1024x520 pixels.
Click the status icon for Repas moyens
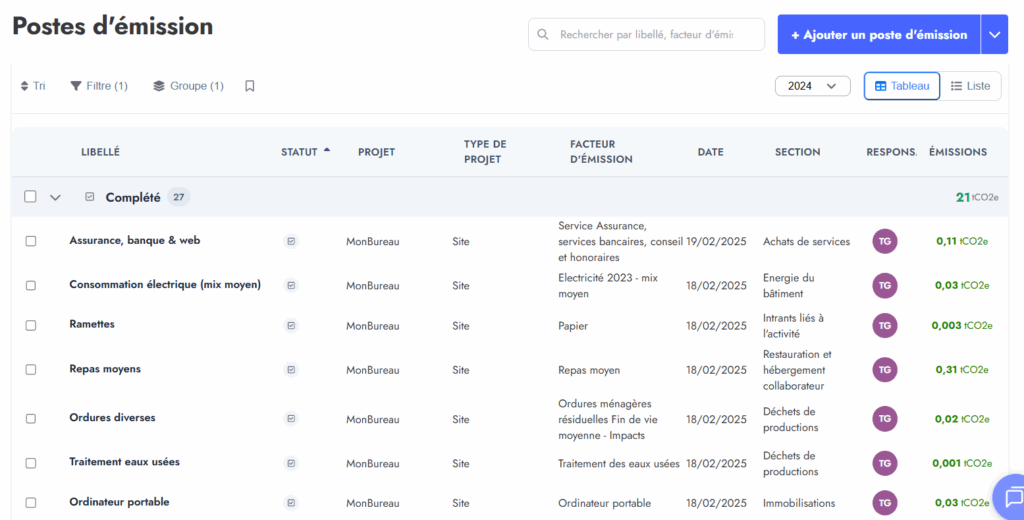tap(291, 369)
